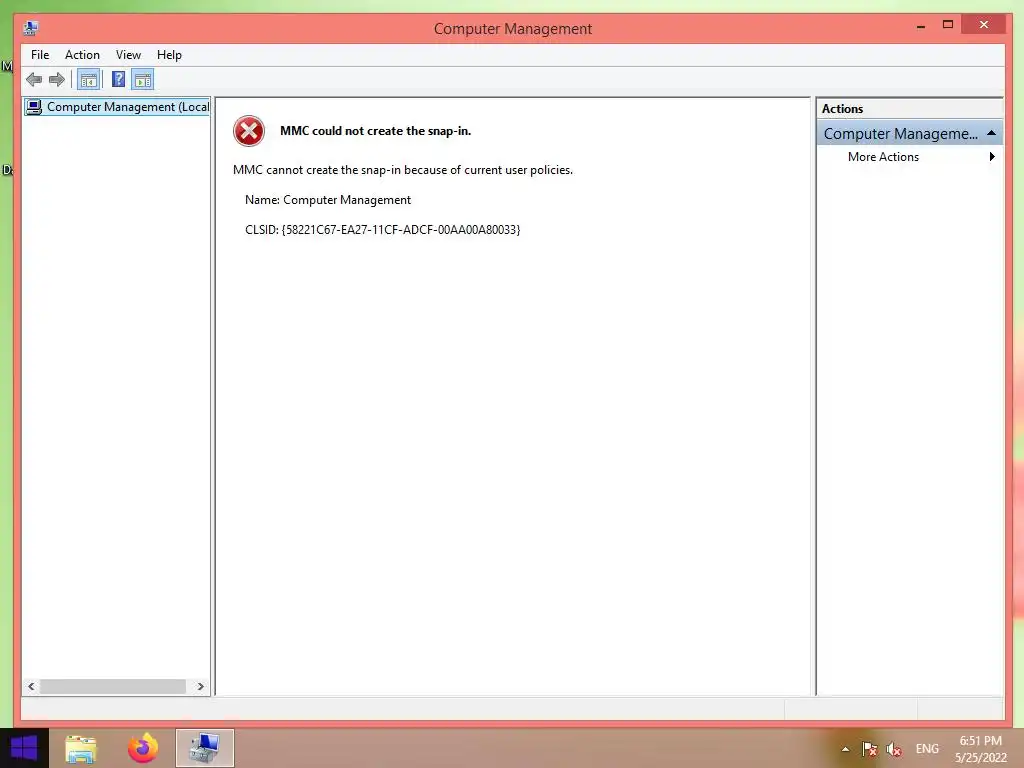Viewport: 1024px width, 768px height.
Task: Show hidden tray icons arrow
Action: coord(845,749)
